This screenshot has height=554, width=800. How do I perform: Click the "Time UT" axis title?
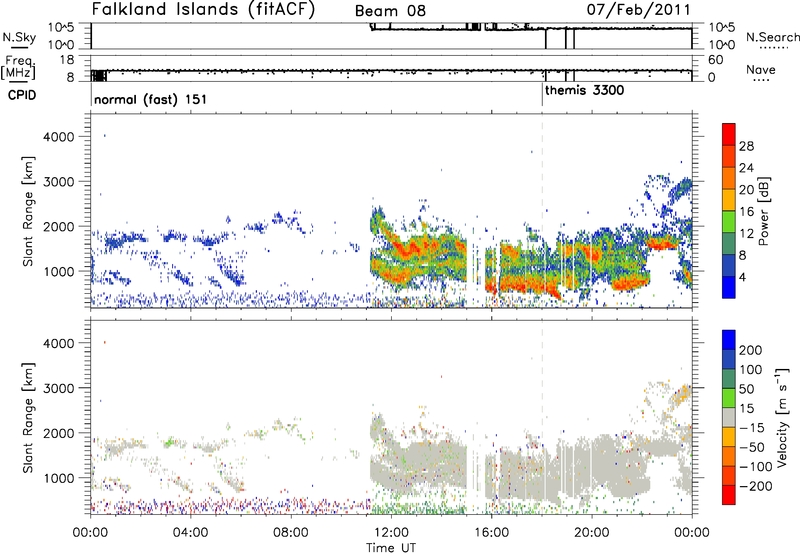[x=391, y=548]
